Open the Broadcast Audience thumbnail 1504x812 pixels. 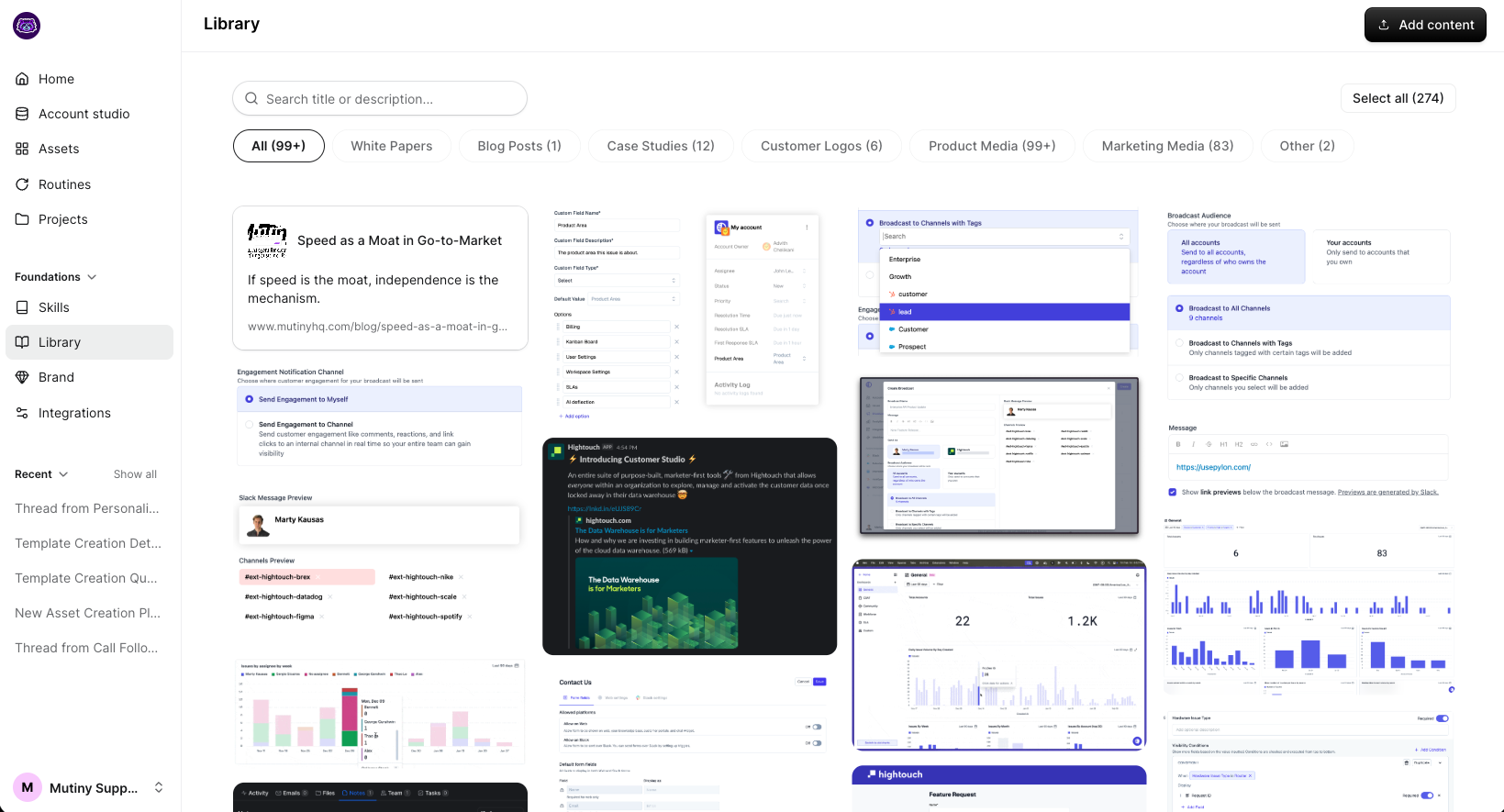pyautogui.click(x=1309, y=306)
